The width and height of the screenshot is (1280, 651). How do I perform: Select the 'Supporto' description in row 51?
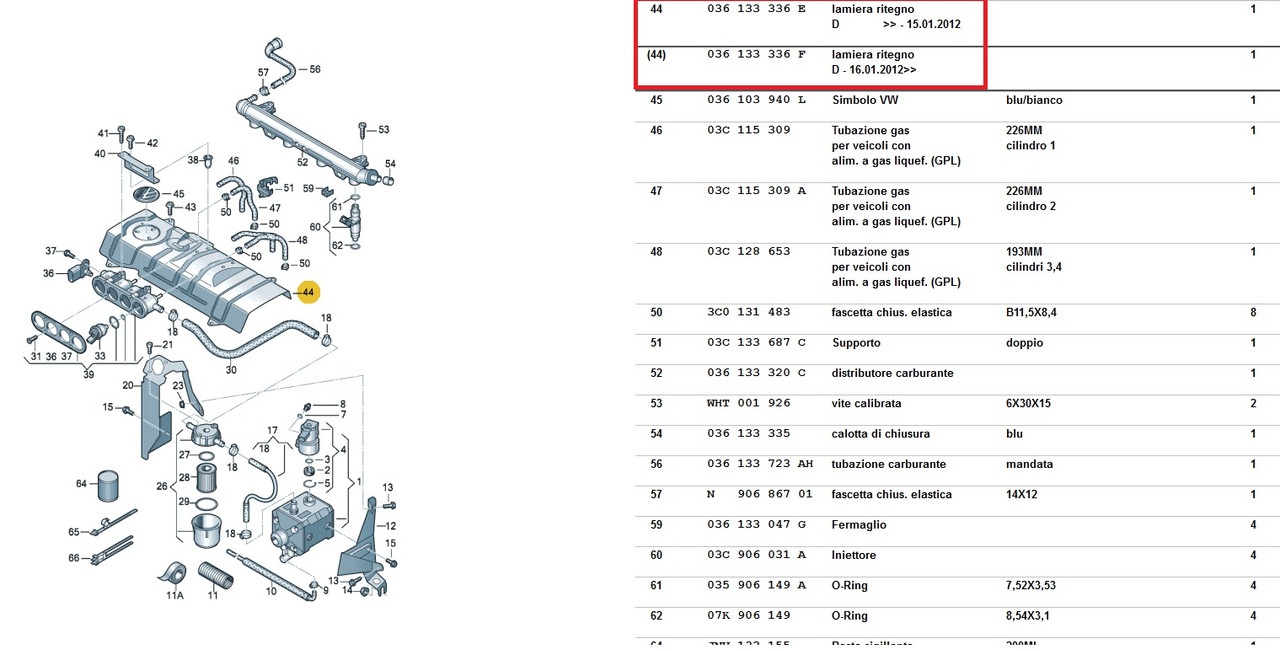(856, 343)
